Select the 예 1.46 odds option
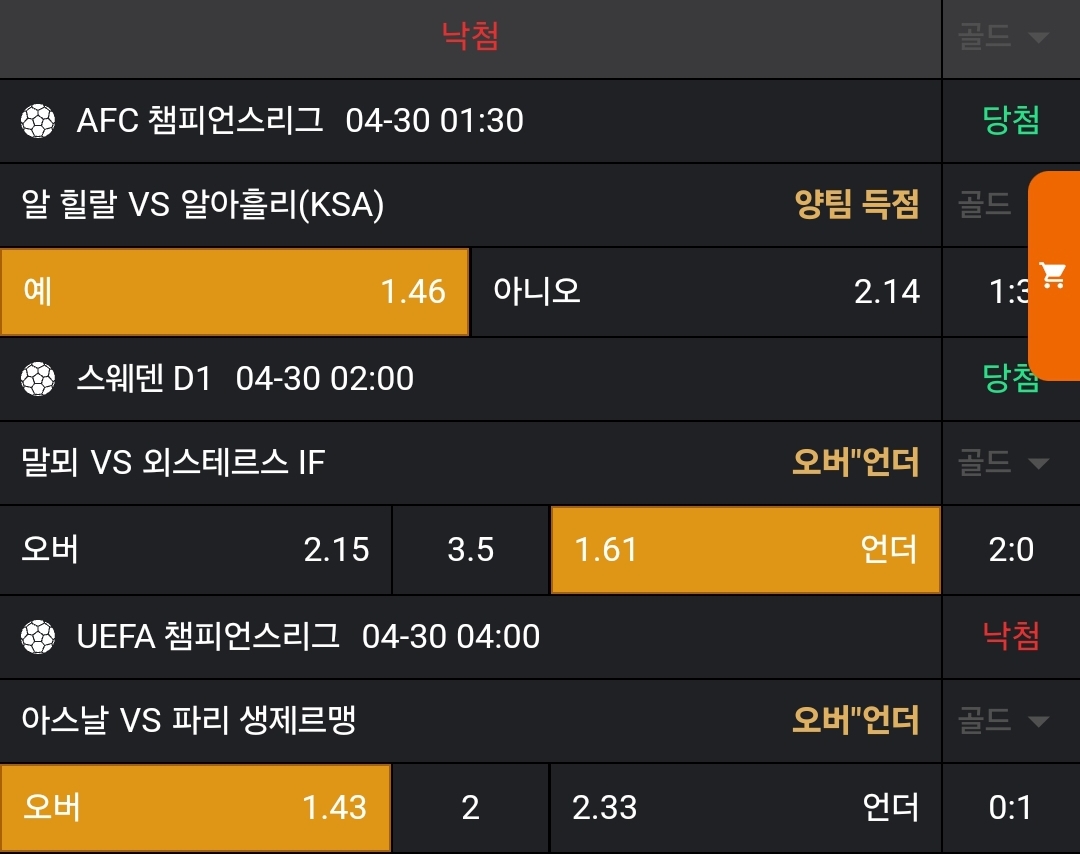 coord(234,291)
